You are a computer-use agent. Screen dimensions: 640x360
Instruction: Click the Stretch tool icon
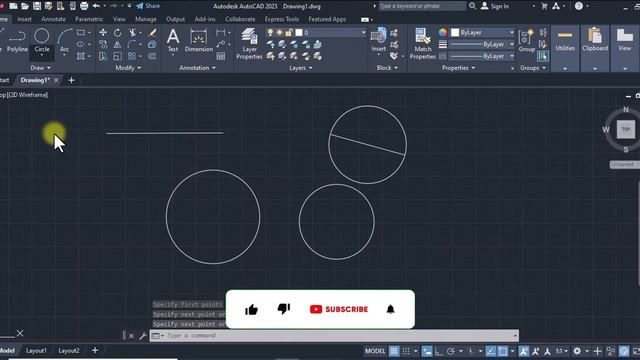click(x=103, y=56)
